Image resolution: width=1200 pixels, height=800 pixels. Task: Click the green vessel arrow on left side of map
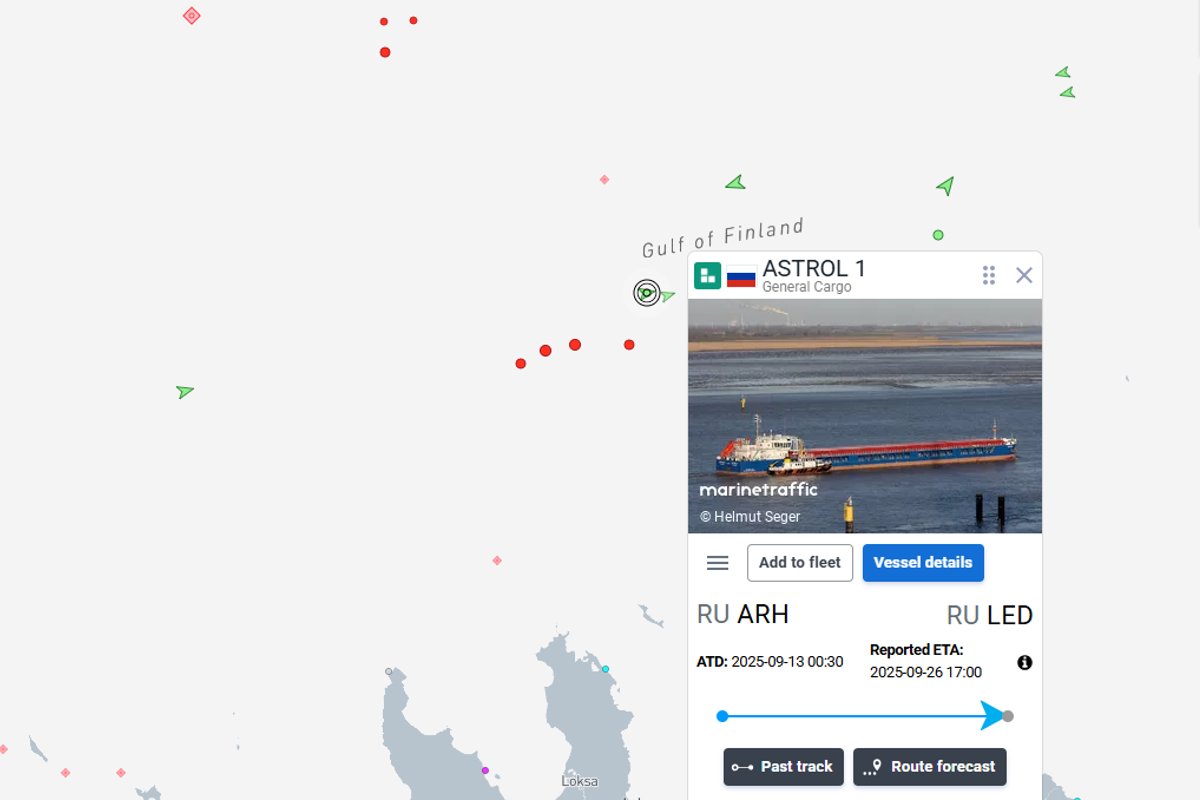pos(184,391)
